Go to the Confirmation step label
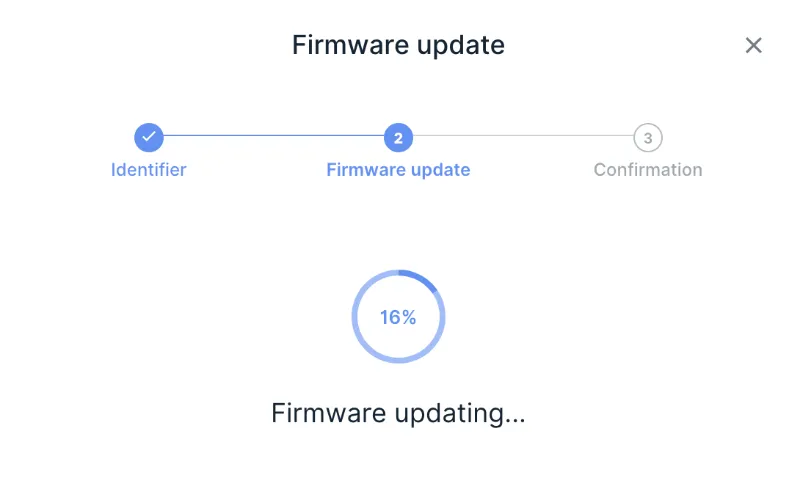Screen dimensions: 800x477 tap(647, 170)
